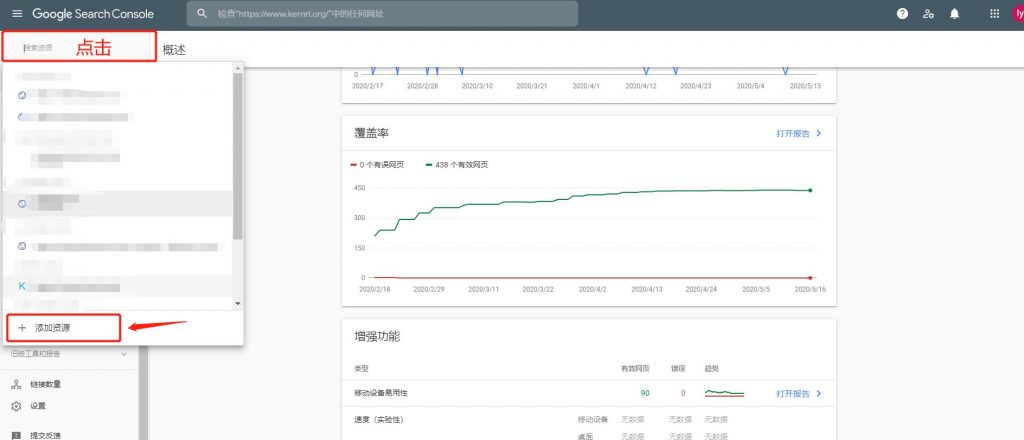
Task: Open the Help question mark icon
Action: 903,14
